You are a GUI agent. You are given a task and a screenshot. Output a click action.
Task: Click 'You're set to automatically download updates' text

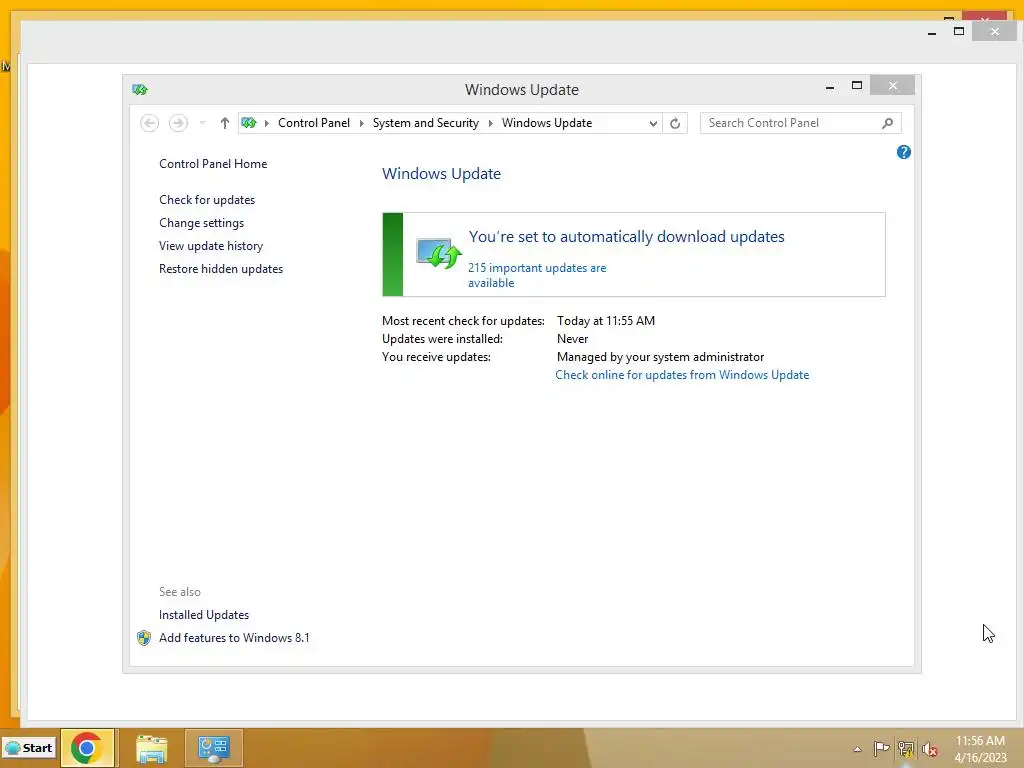pos(627,236)
